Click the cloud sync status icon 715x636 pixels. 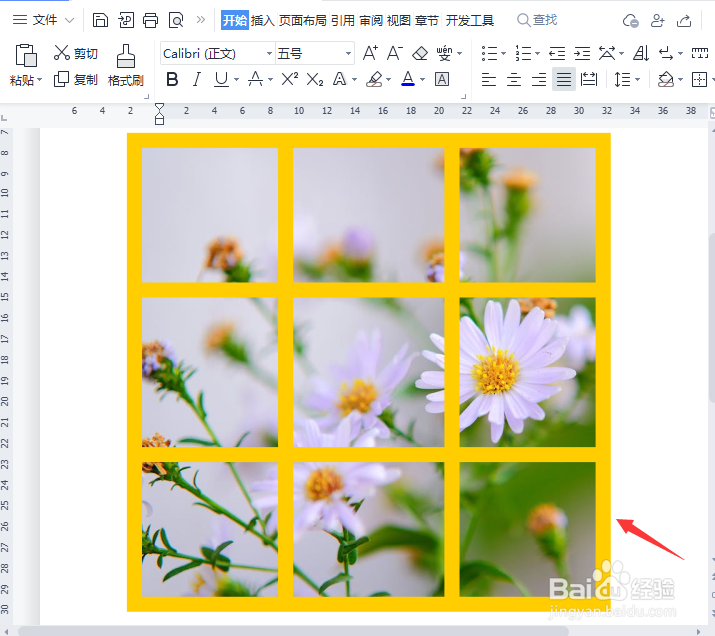[631, 21]
